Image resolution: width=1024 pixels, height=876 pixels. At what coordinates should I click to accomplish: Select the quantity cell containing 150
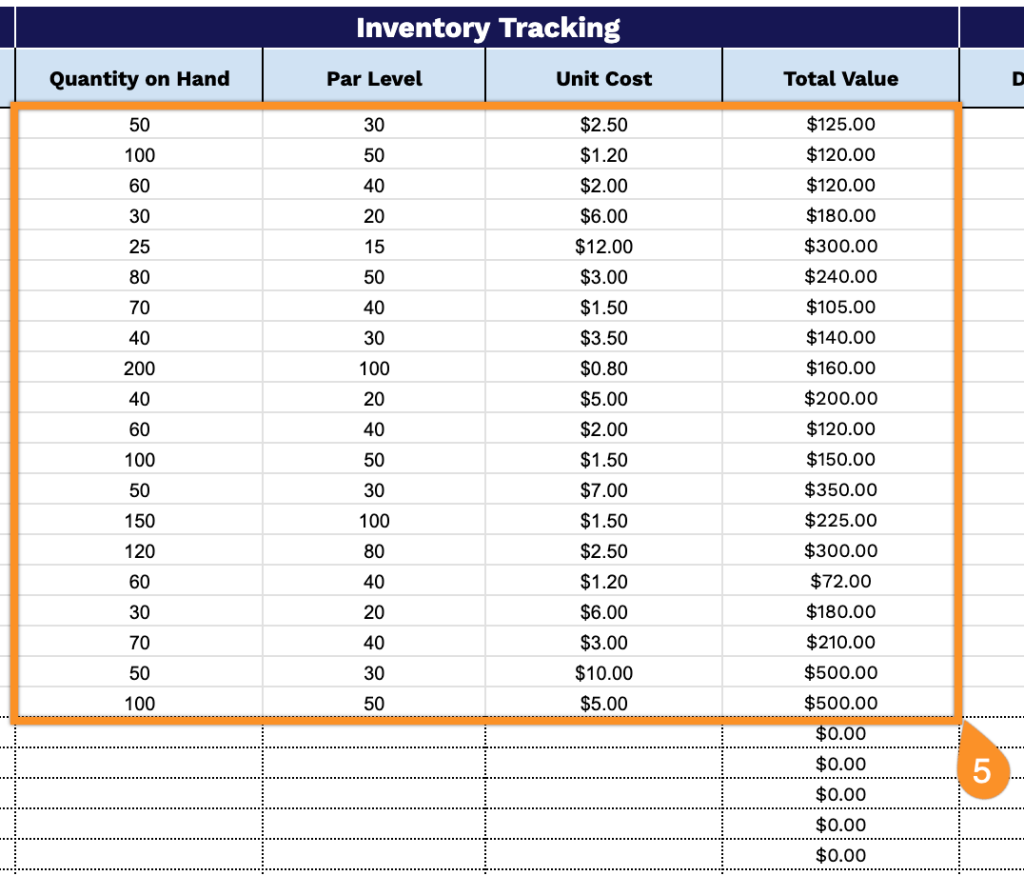[139, 521]
